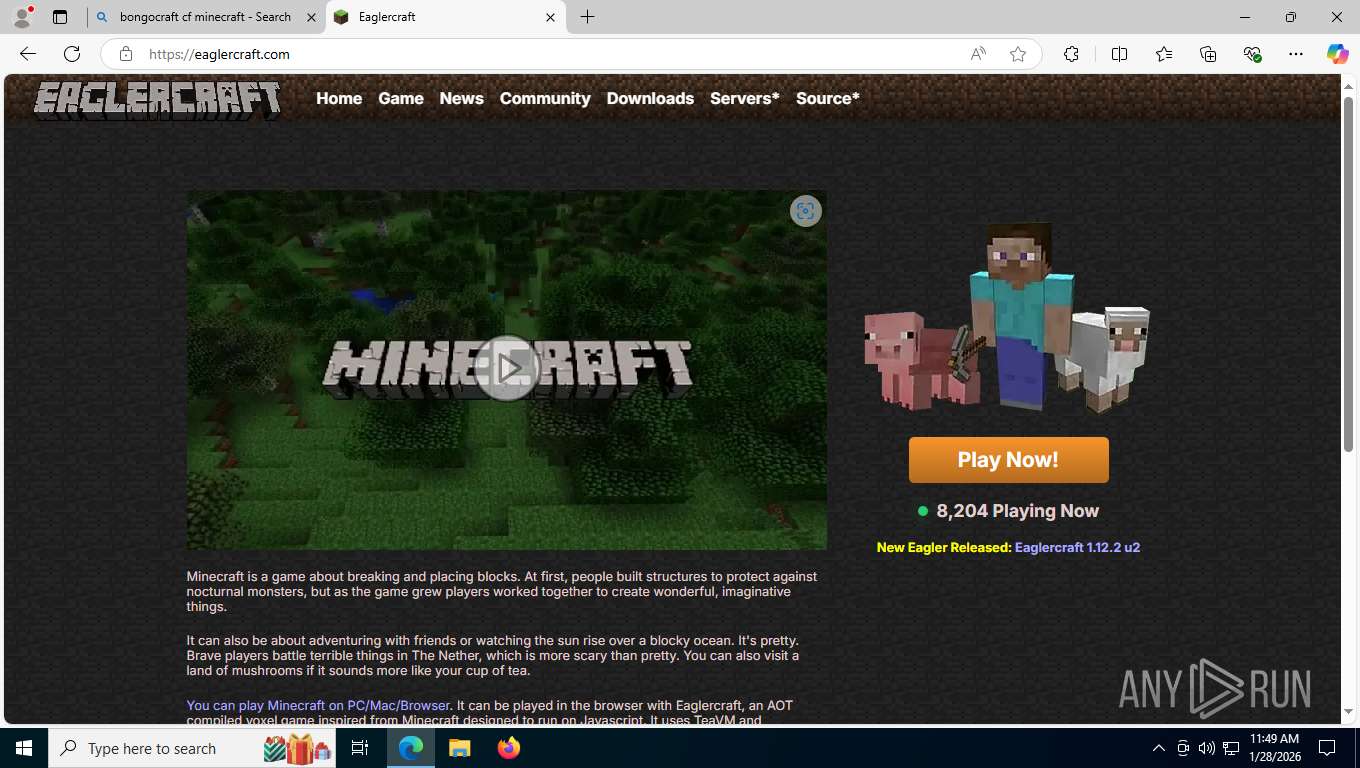Screen dimensions: 1360x768
Task: Switch to bongocraft cf minecraft search tab
Action: click(206, 17)
